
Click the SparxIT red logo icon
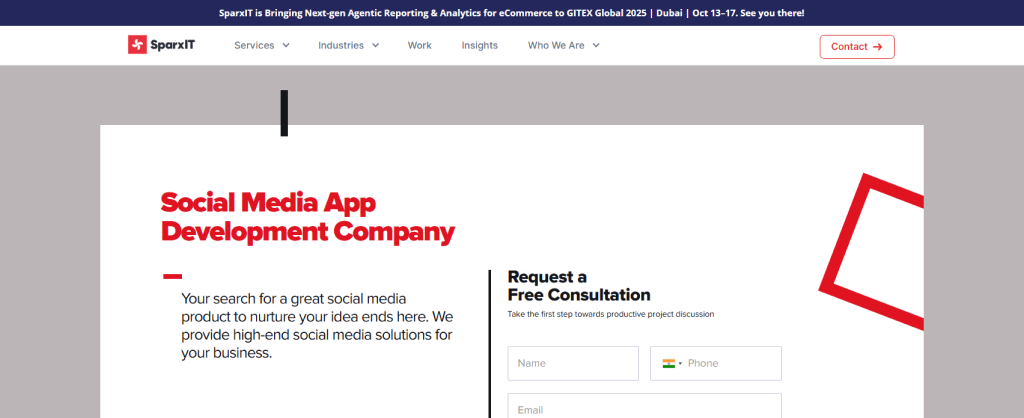coord(137,45)
